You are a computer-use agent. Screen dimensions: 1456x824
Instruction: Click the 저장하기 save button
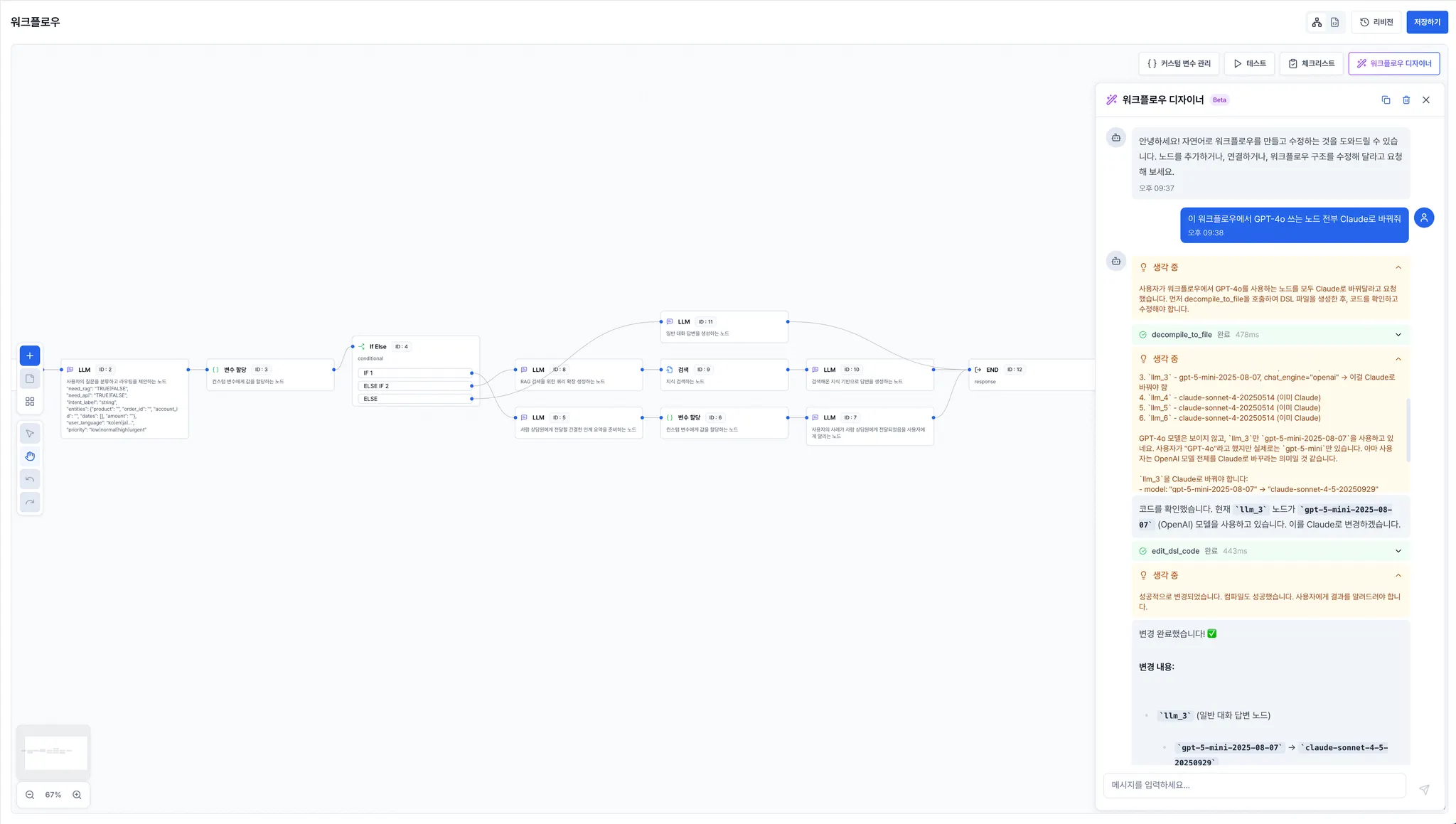tap(1426, 22)
